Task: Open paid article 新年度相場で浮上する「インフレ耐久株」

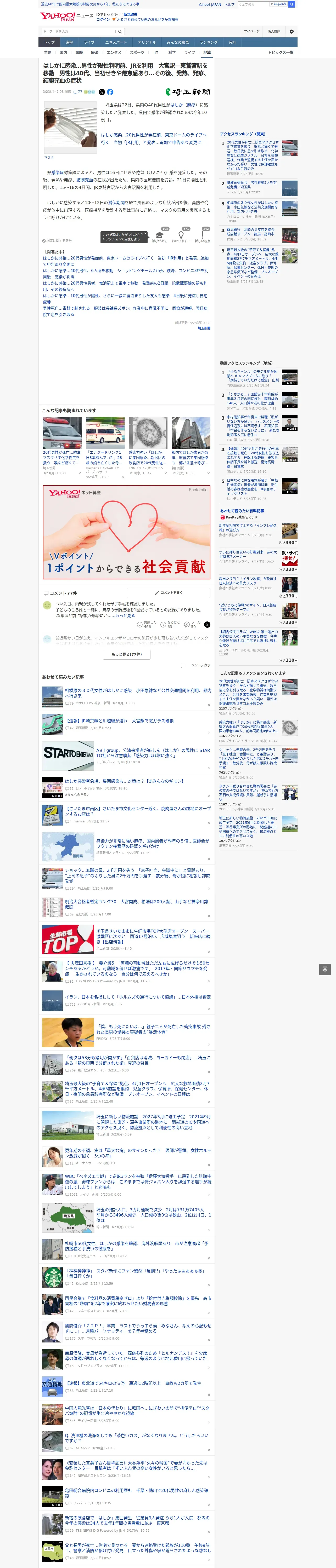Action: 248,527
